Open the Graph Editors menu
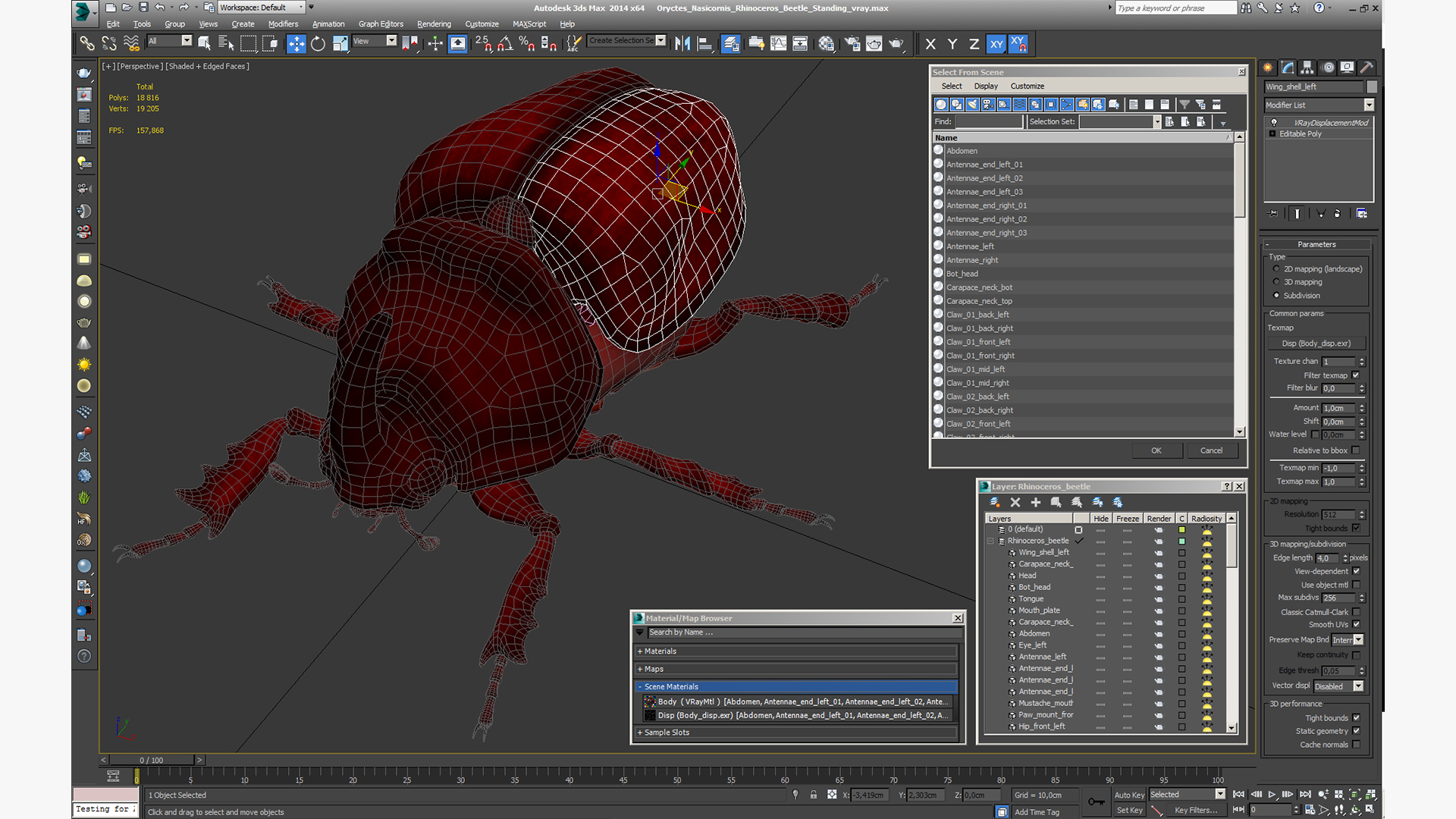This screenshot has height=819, width=1456. (x=381, y=24)
